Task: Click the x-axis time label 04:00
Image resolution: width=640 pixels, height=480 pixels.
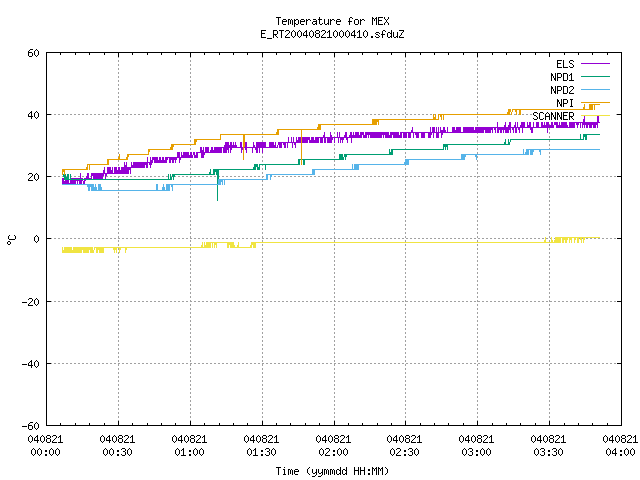Action: 620,452
